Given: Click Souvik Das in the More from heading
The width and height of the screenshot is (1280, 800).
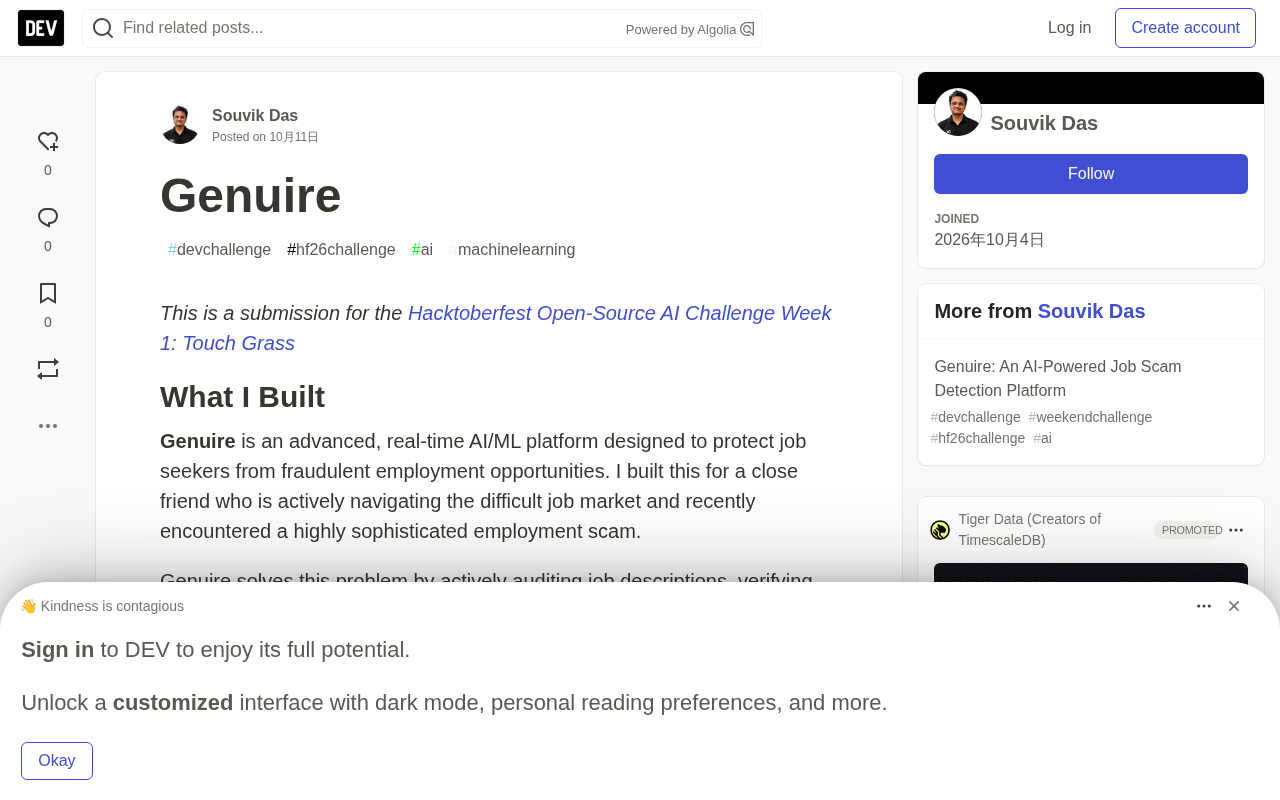Looking at the screenshot, I should point(1091,311).
